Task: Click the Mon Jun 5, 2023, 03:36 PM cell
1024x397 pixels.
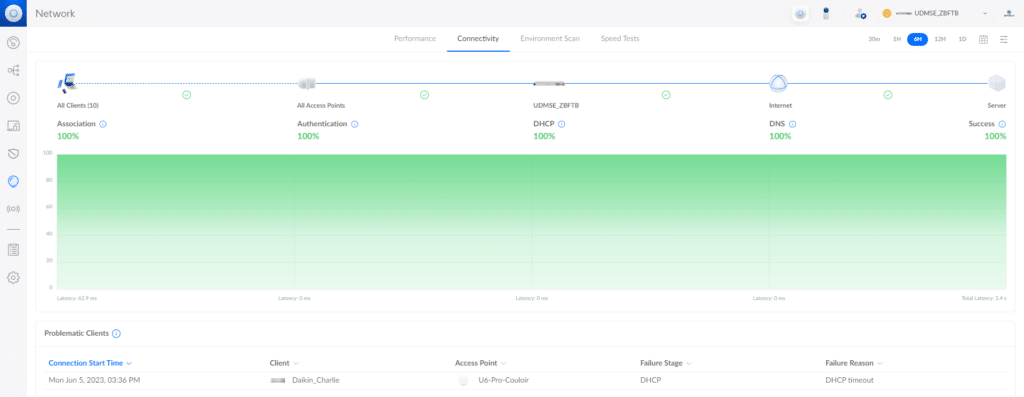Action: pyautogui.click(x=94, y=380)
